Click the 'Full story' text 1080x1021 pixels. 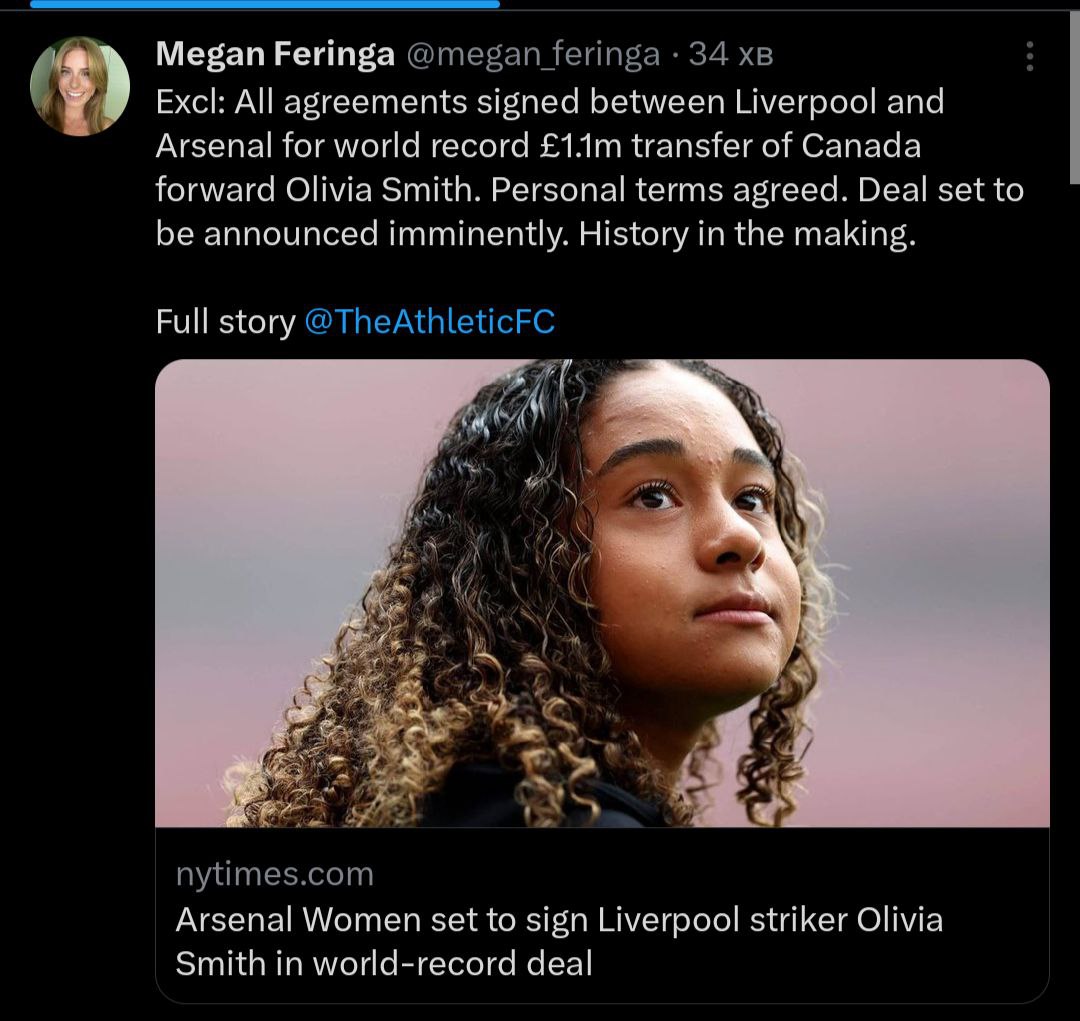[x=225, y=322]
